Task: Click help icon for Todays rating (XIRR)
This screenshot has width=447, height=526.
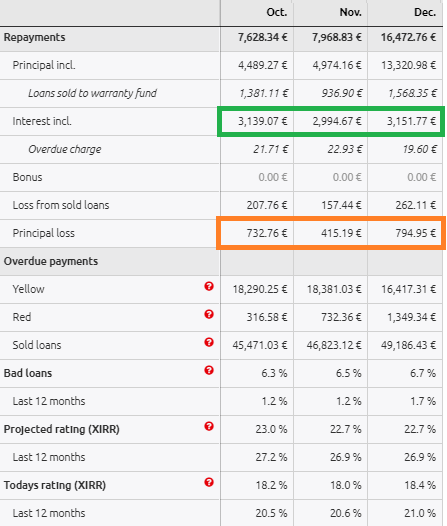Action: pyautogui.click(x=209, y=482)
